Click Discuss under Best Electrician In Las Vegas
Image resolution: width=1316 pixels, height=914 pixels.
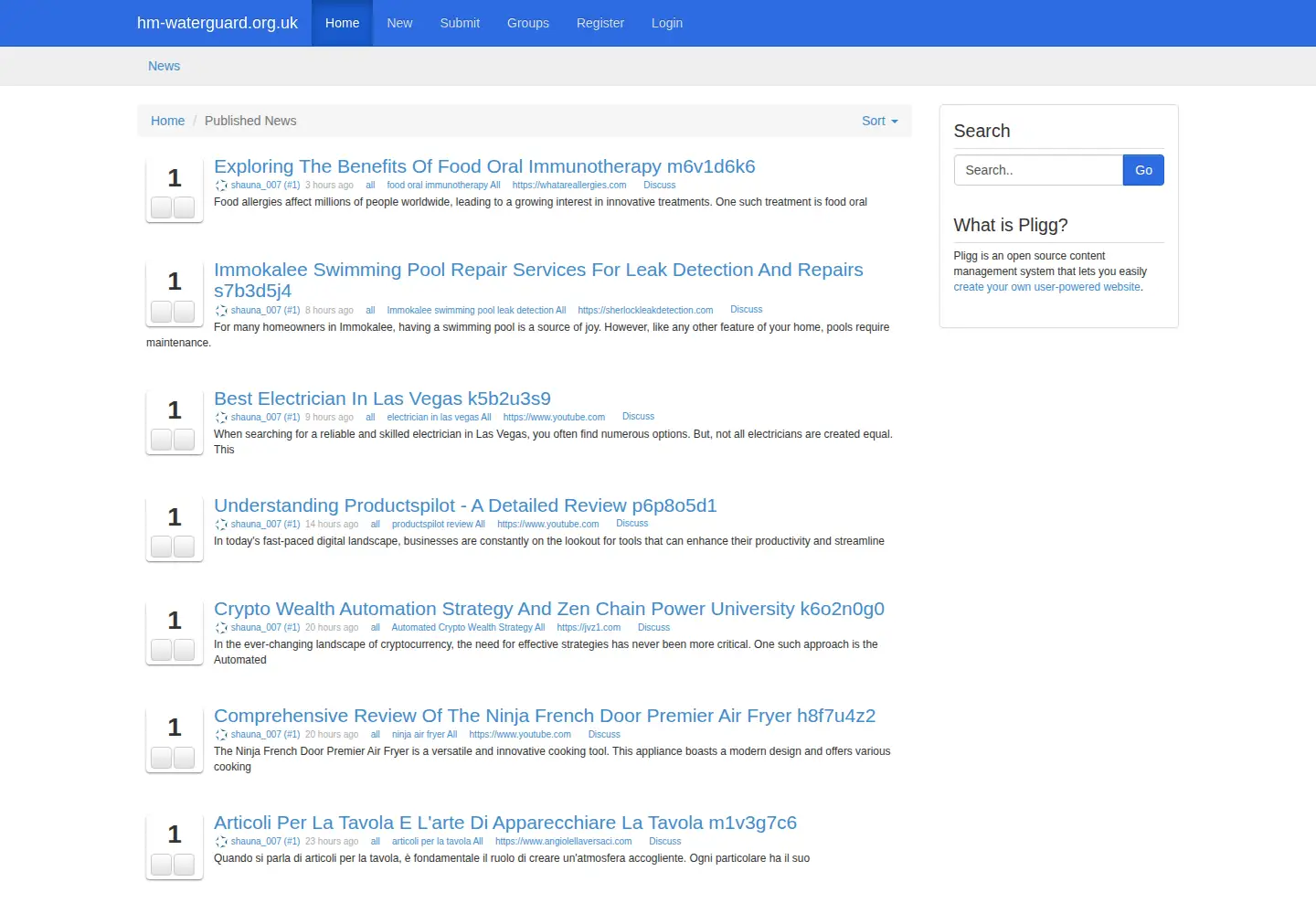[x=638, y=417]
